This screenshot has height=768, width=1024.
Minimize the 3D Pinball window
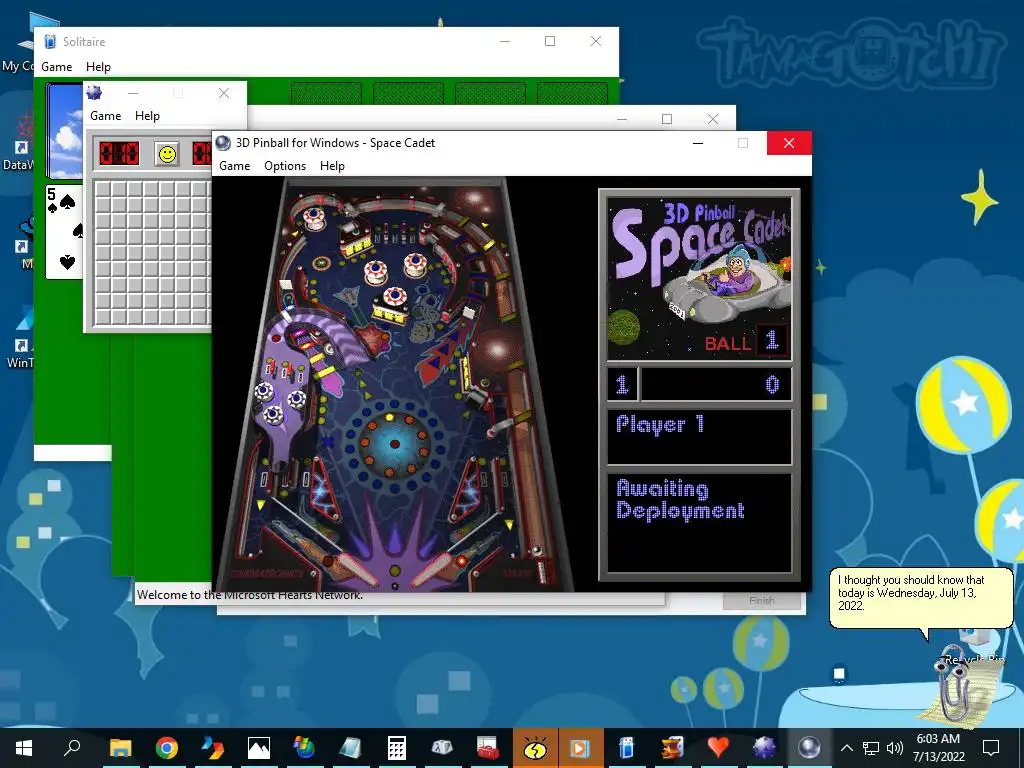click(x=698, y=143)
